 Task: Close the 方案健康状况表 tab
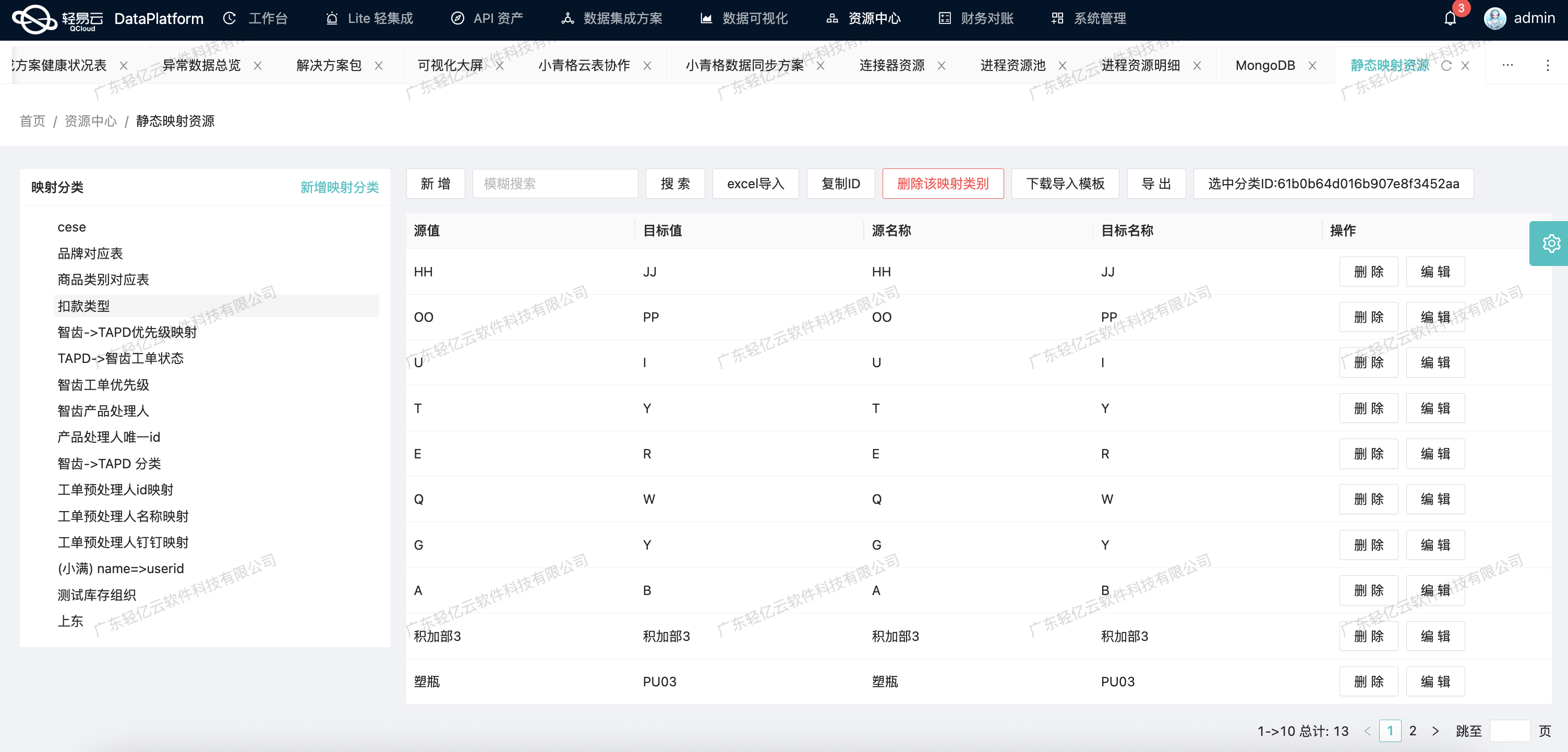click(123, 66)
